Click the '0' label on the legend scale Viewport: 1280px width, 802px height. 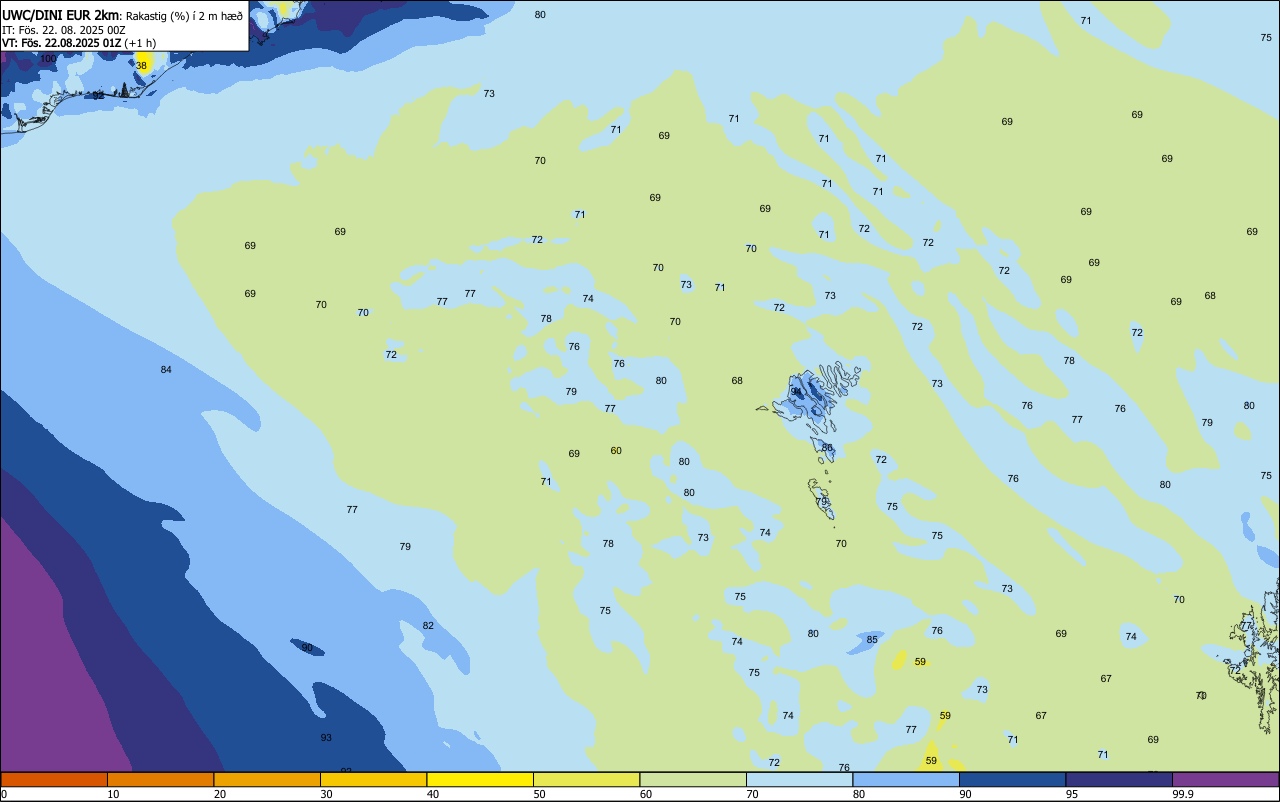point(4,794)
